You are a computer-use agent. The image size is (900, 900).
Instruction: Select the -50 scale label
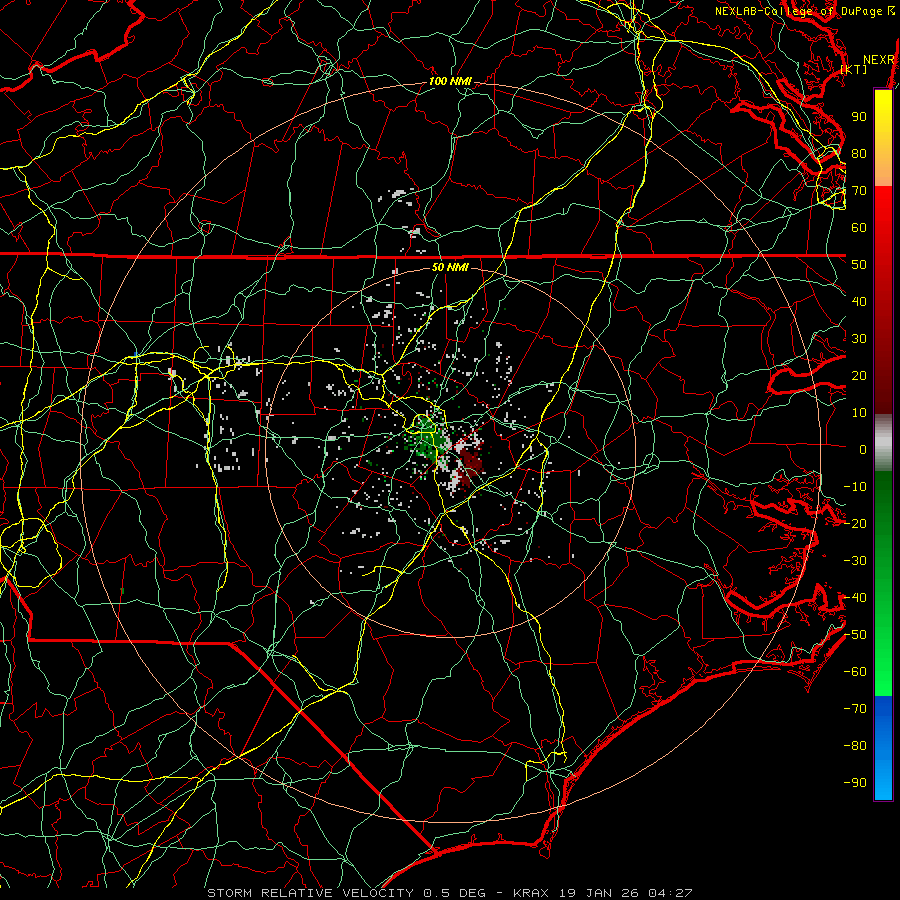(x=855, y=635)
